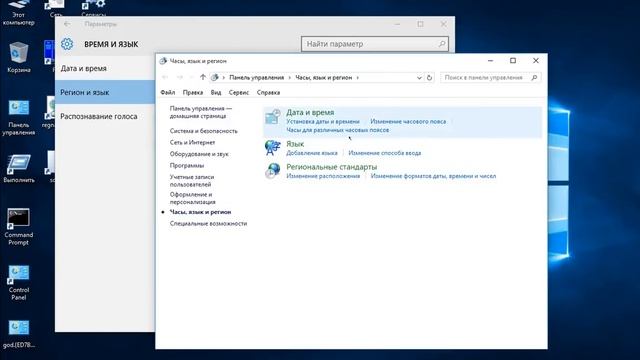Screen dimensions: 640x360
Task: Open the Date and Time clock icon
Action: coord(272,117)
